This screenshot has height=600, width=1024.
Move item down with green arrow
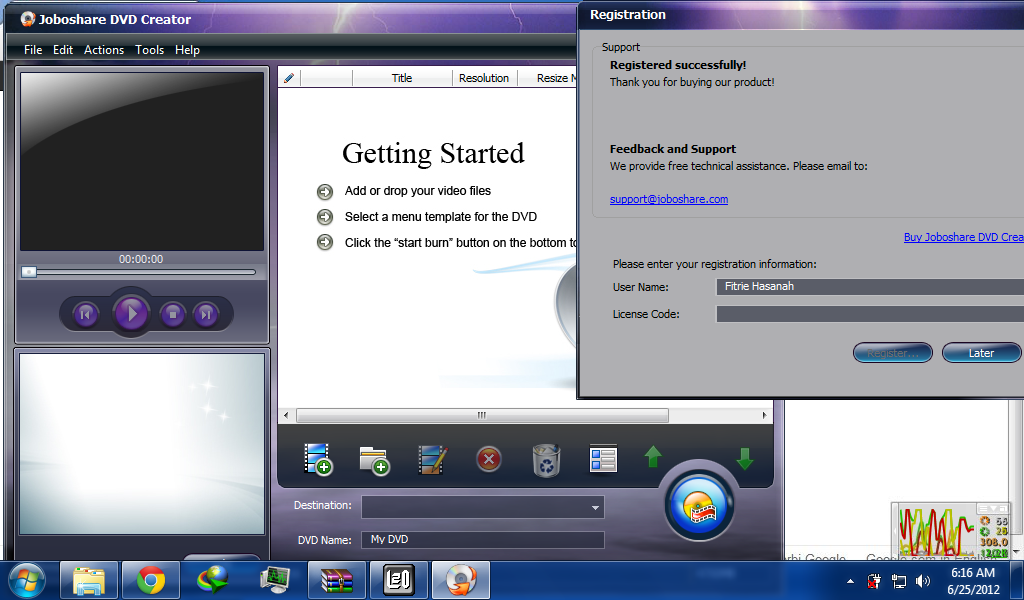tap(744, 458)
